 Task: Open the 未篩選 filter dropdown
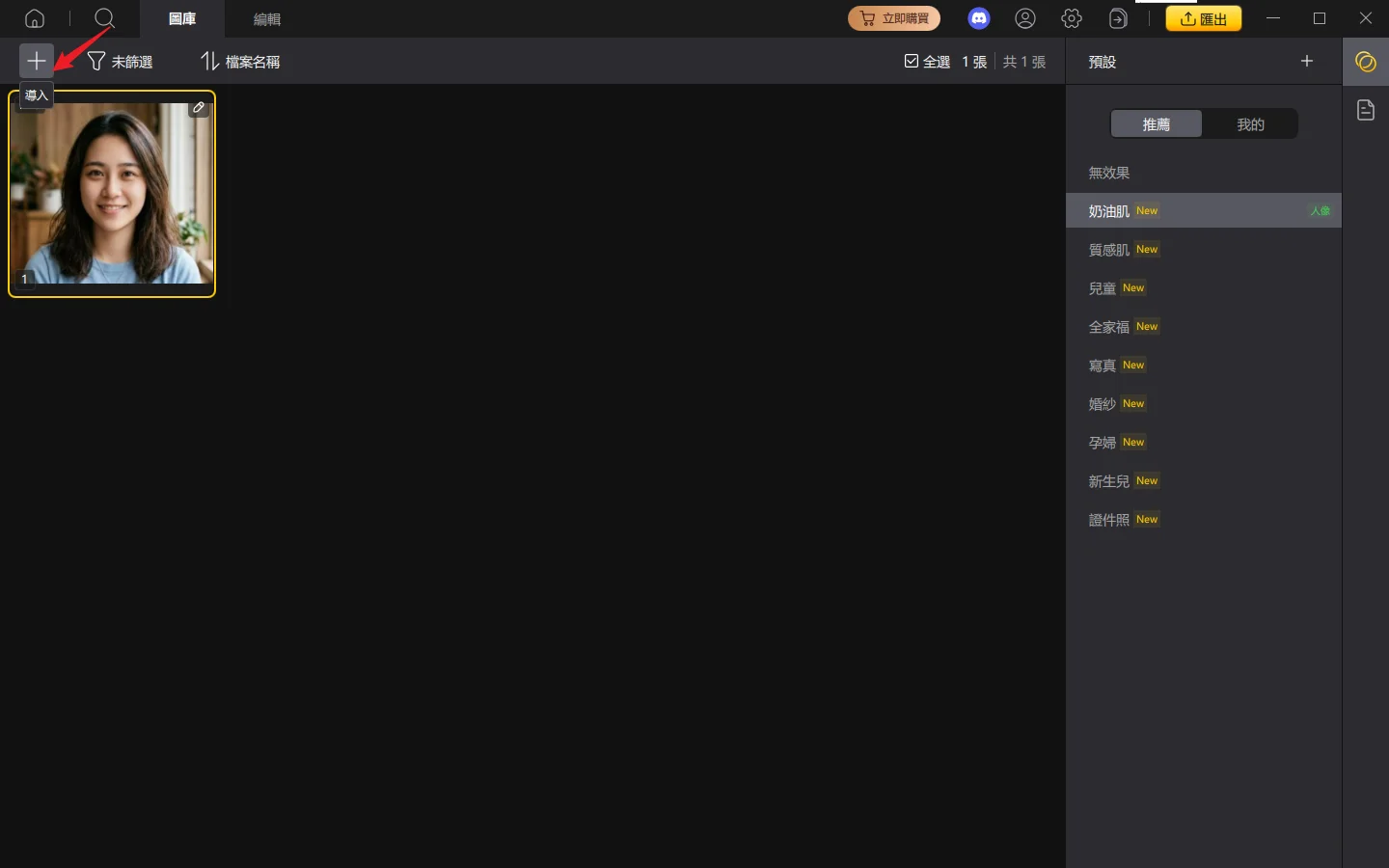pos(121,62)
